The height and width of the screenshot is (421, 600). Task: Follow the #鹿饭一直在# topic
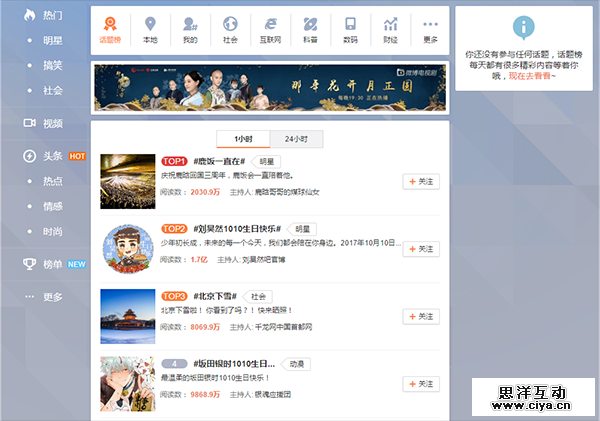point(421,181)
